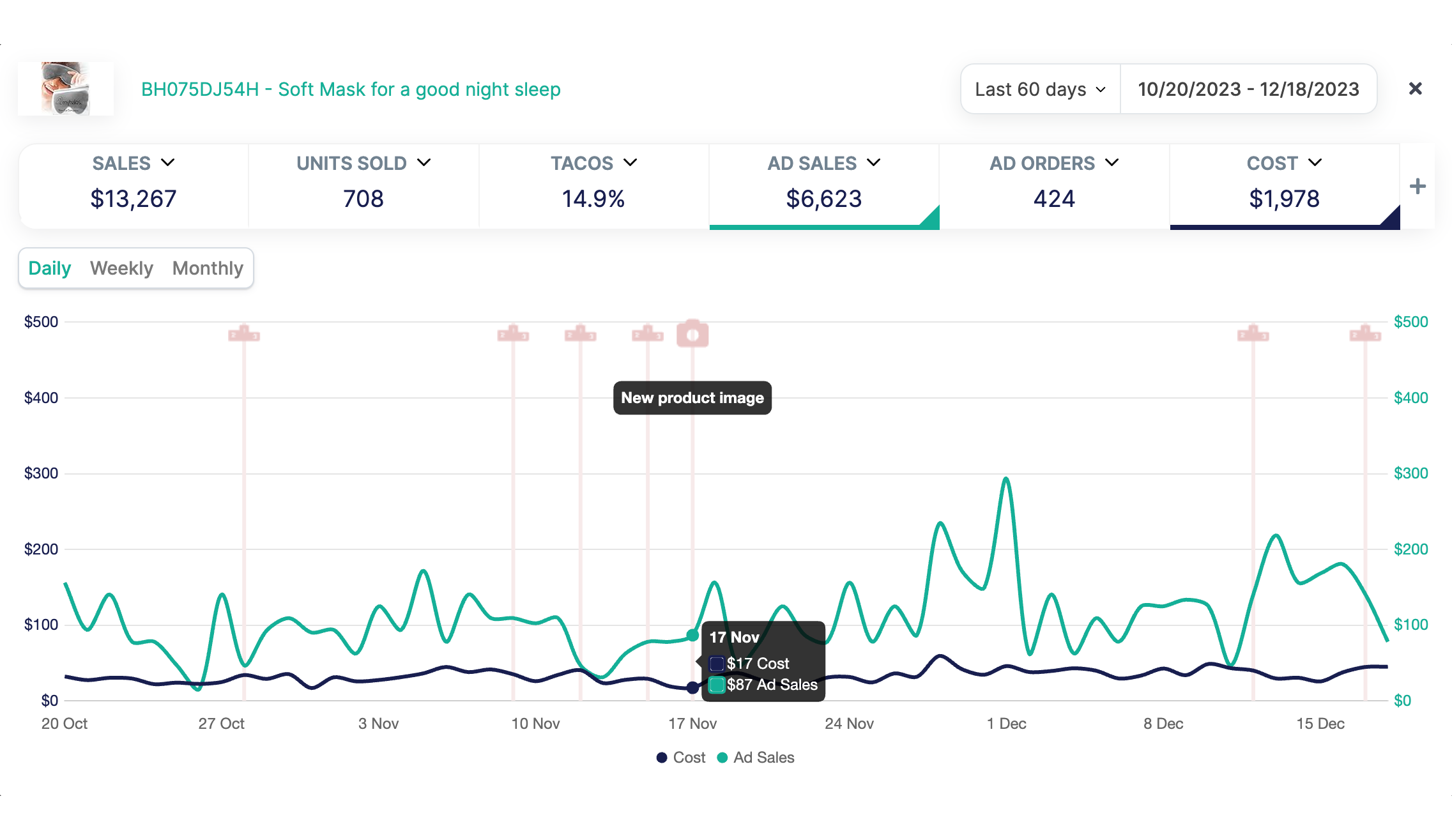Click the Cost color swatch in tooltip
This screenshot has width=1452, height=840.
[717, 664]
